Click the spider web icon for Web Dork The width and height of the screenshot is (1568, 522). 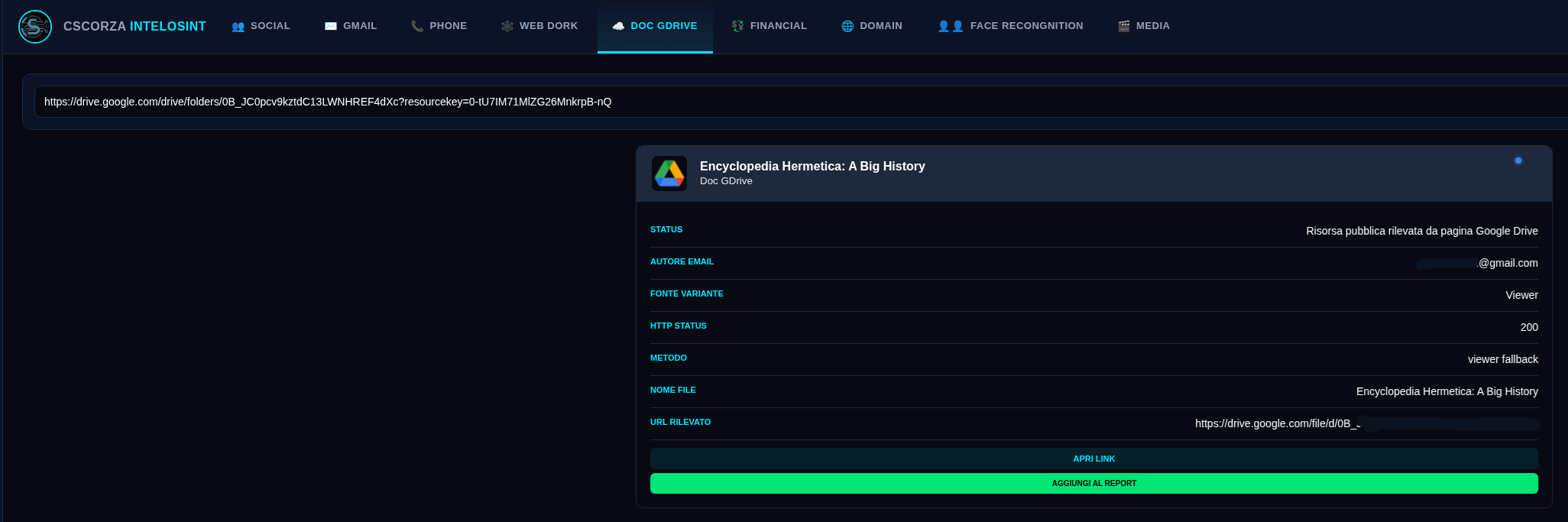[507, 26]
